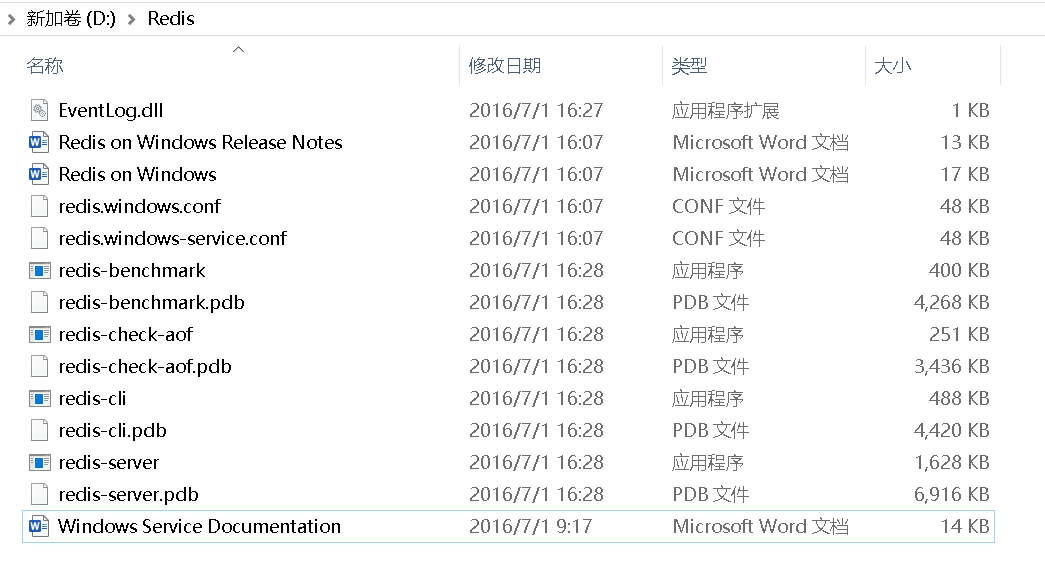
Task: Sort files by 大小 column header
Action: tap(892, 66)
